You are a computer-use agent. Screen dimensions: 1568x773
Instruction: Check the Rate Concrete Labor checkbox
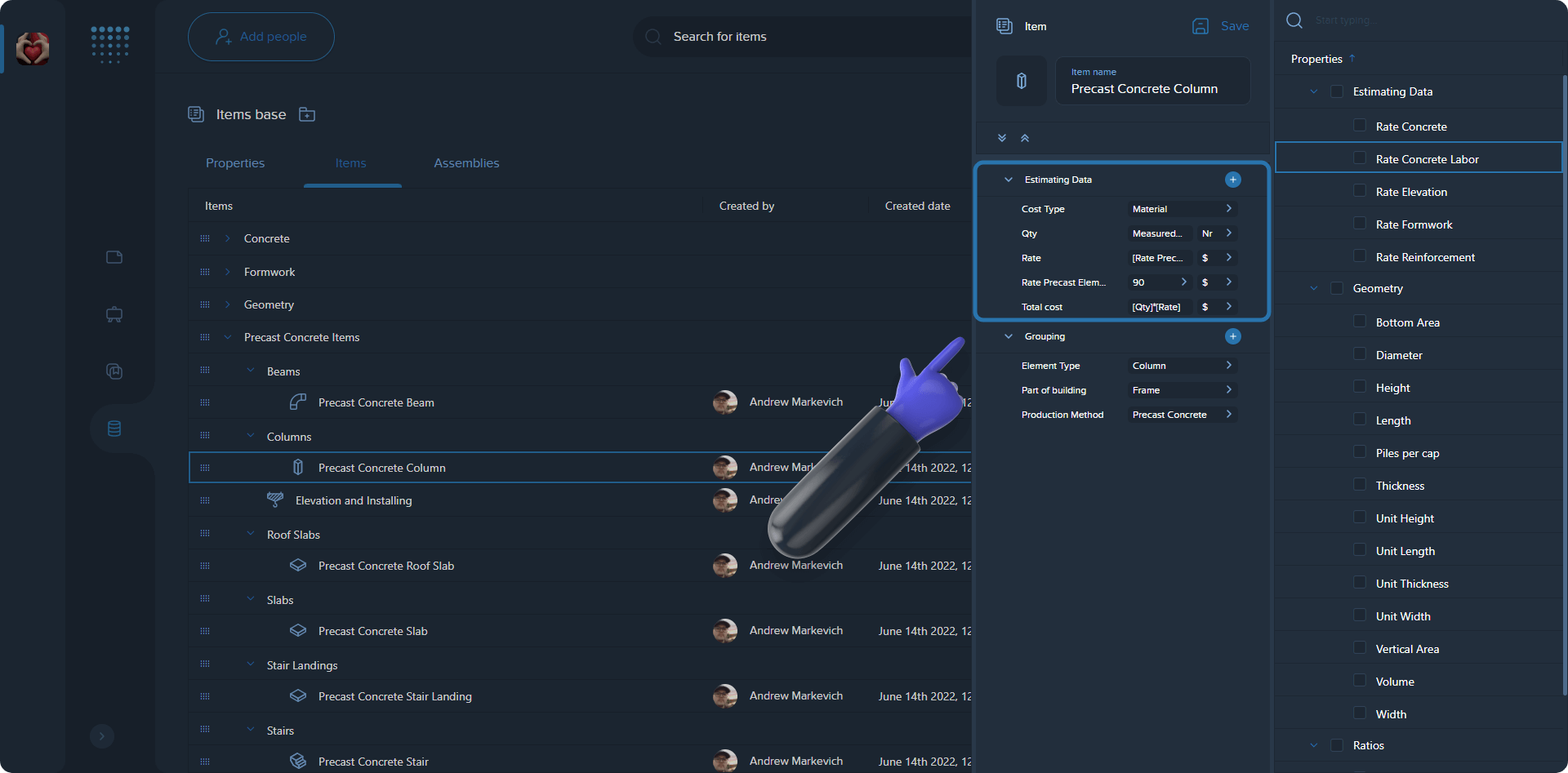click(x=1360, y=158)
